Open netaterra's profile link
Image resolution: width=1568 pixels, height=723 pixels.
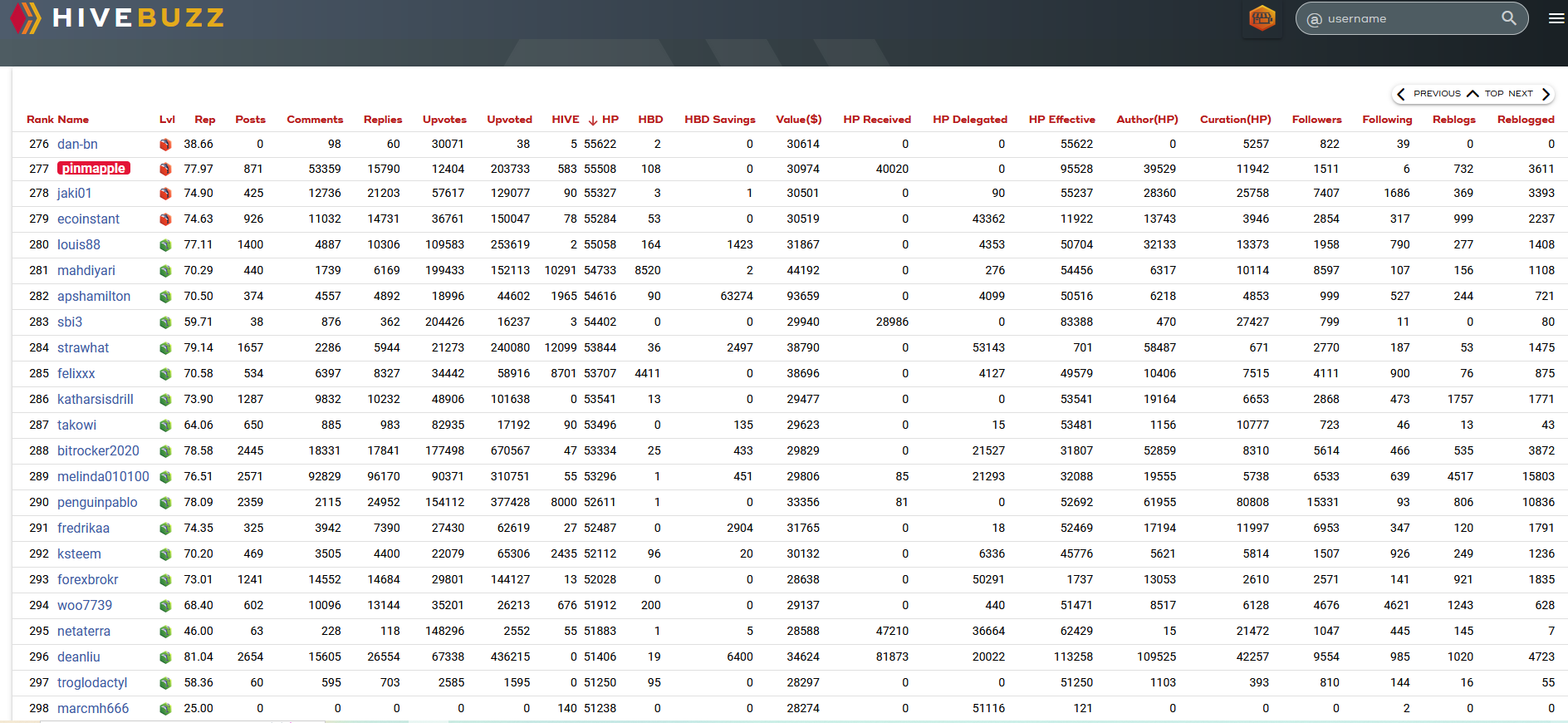(84, 632)
